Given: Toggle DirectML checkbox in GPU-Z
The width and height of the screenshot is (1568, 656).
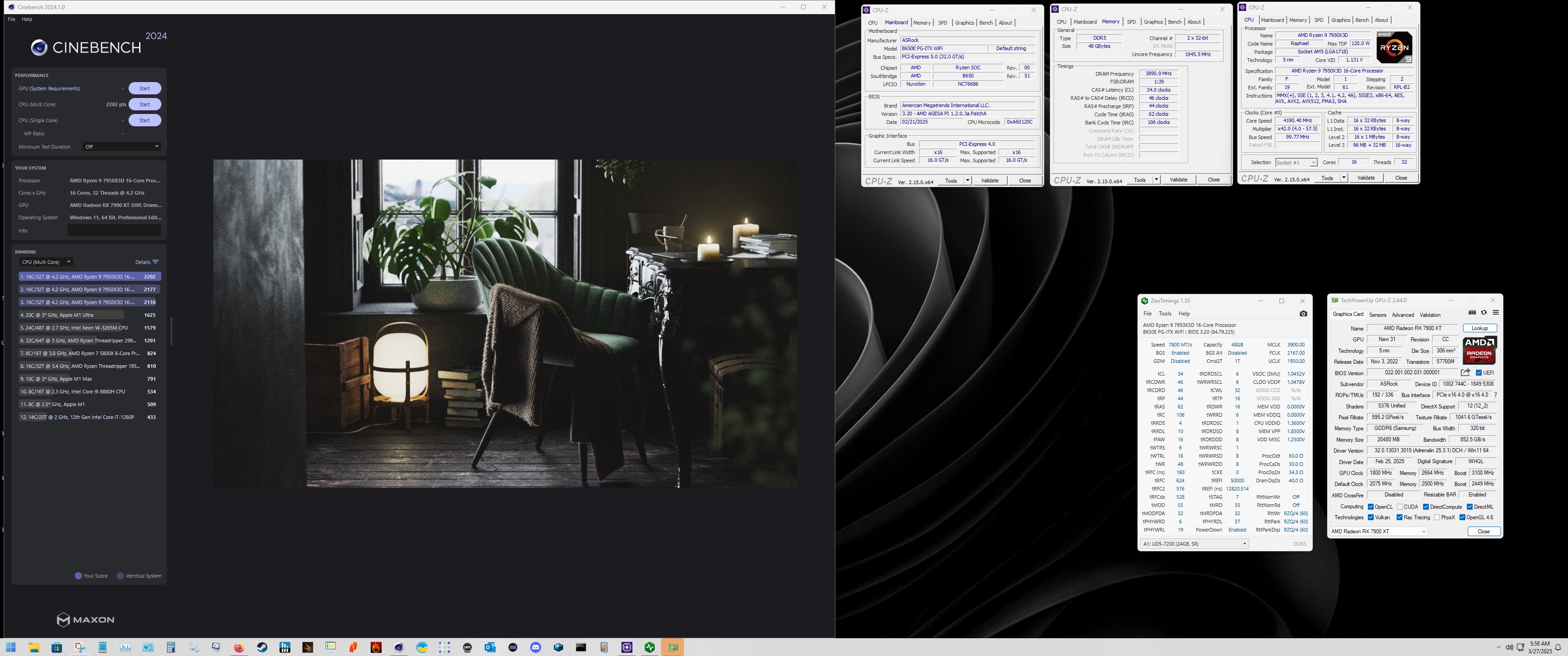Looking at the screenshot, I should coord(1470,507).
